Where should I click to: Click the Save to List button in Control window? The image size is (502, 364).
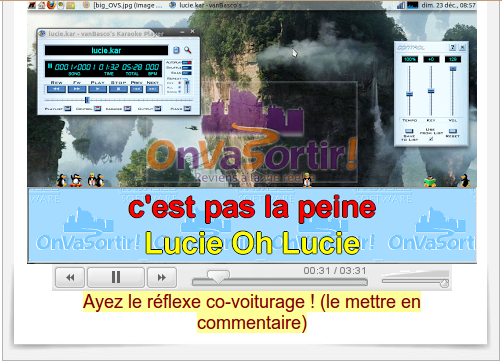point(409,131)
